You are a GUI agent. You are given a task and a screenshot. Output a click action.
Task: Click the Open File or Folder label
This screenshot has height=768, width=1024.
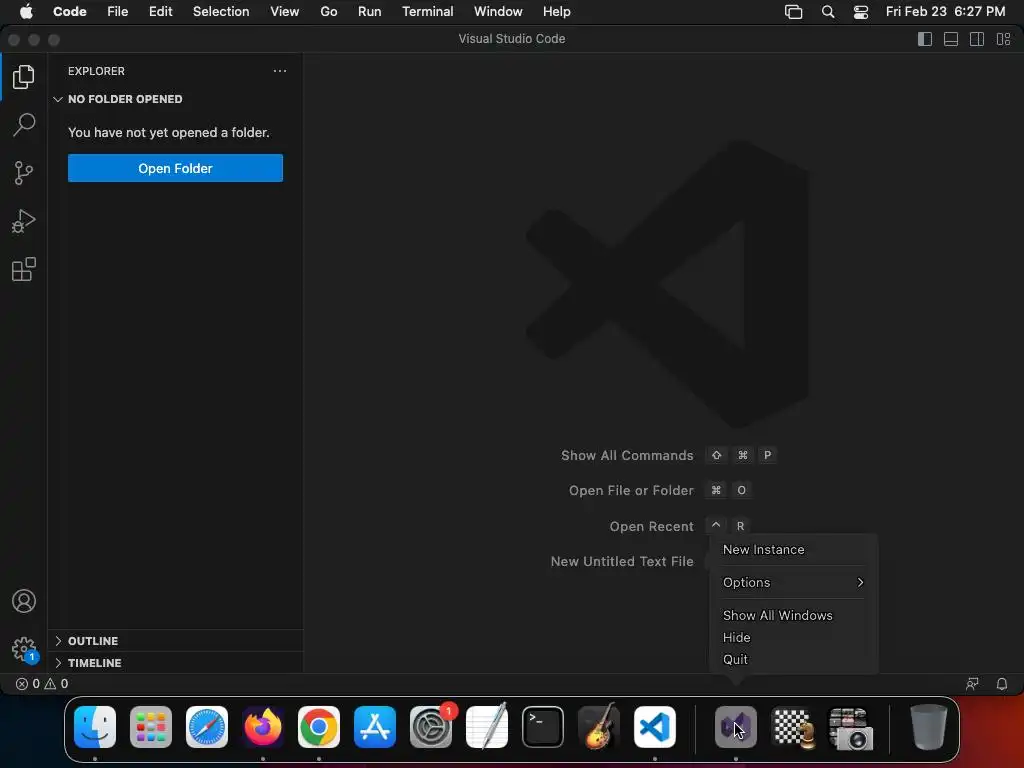pyautogui.click(x=631, y=490)
